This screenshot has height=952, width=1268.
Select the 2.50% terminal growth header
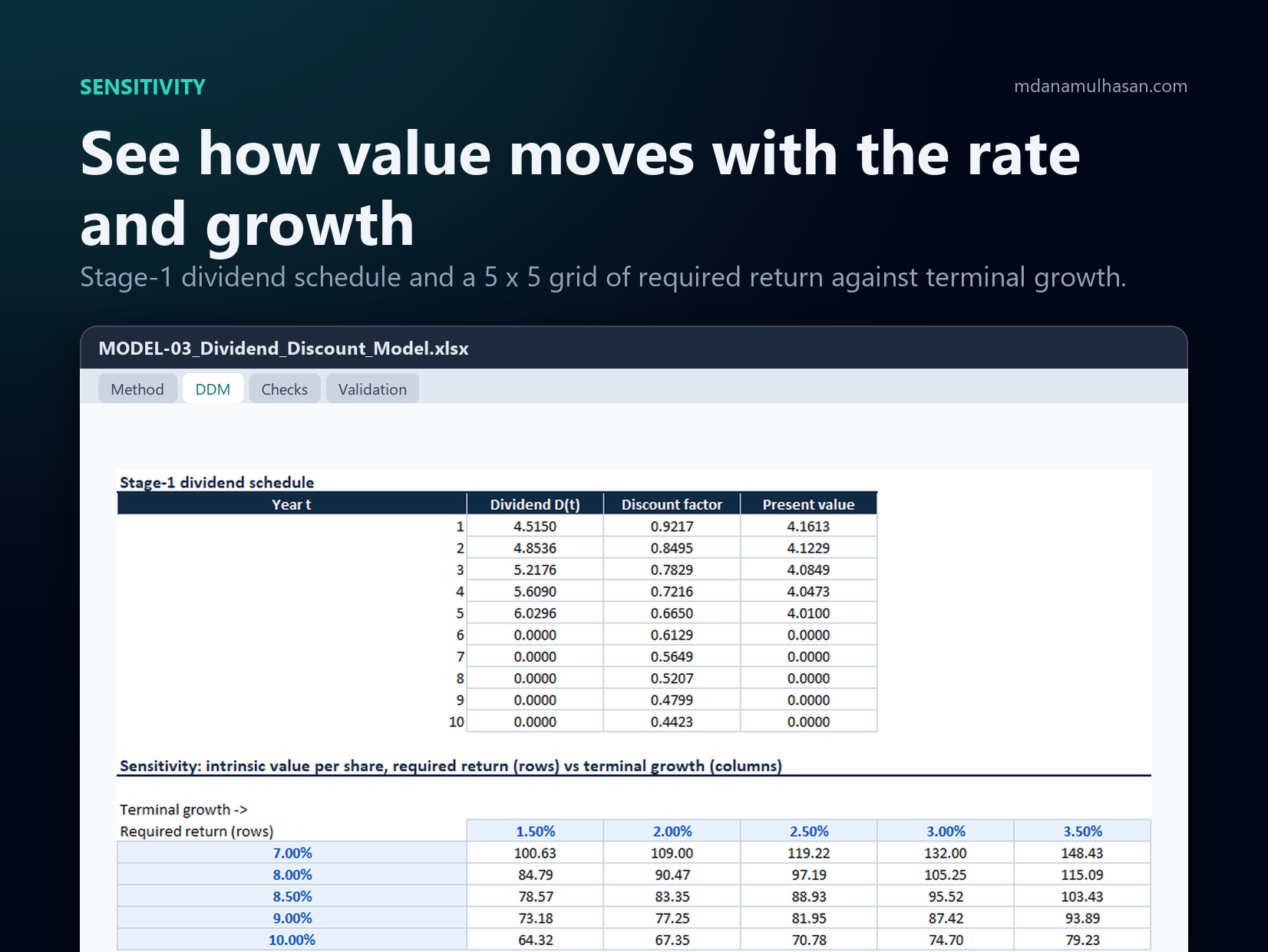click(x=808, y=831)
